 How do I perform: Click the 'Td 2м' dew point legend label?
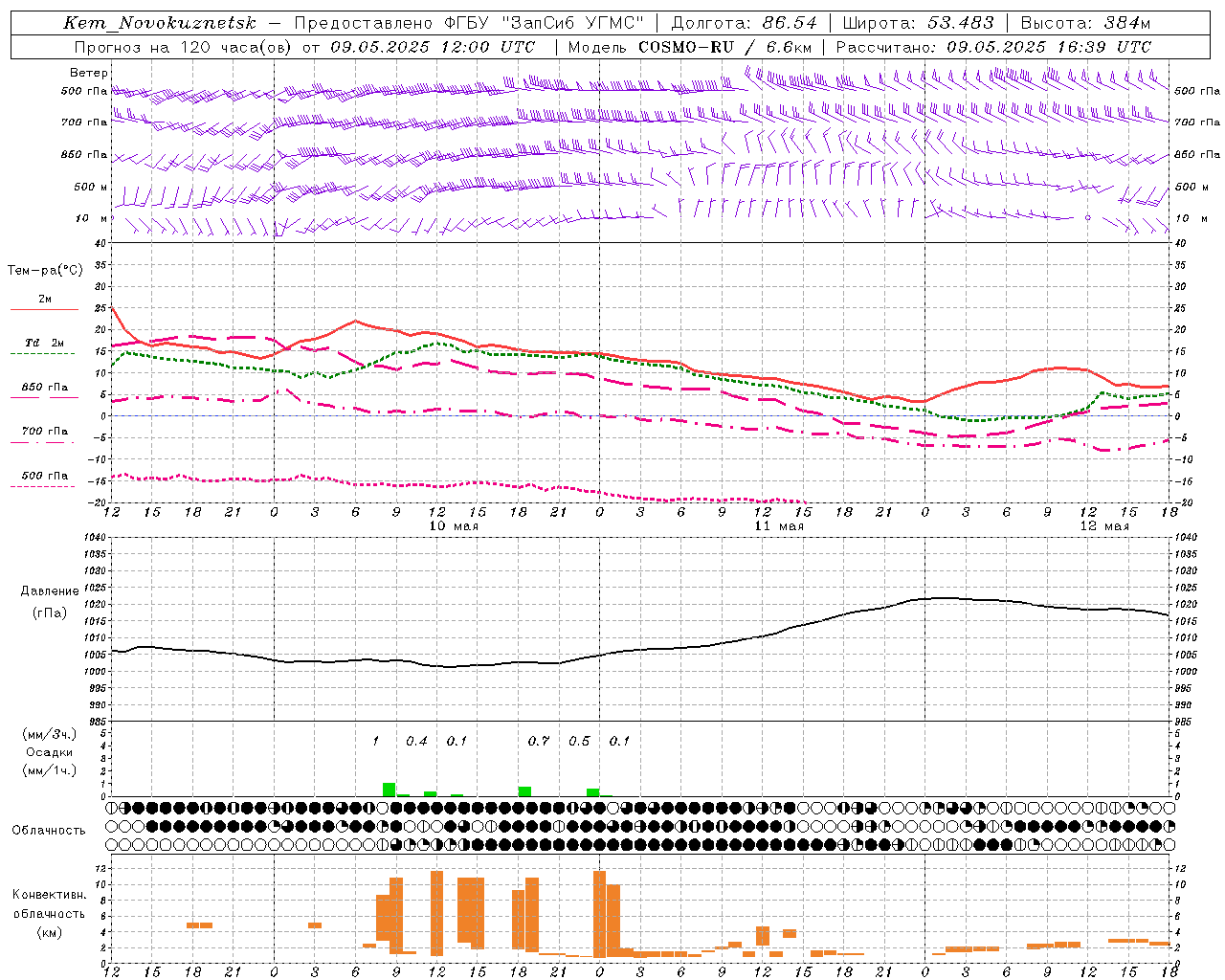pyautogui.click(x=44, y=343)
